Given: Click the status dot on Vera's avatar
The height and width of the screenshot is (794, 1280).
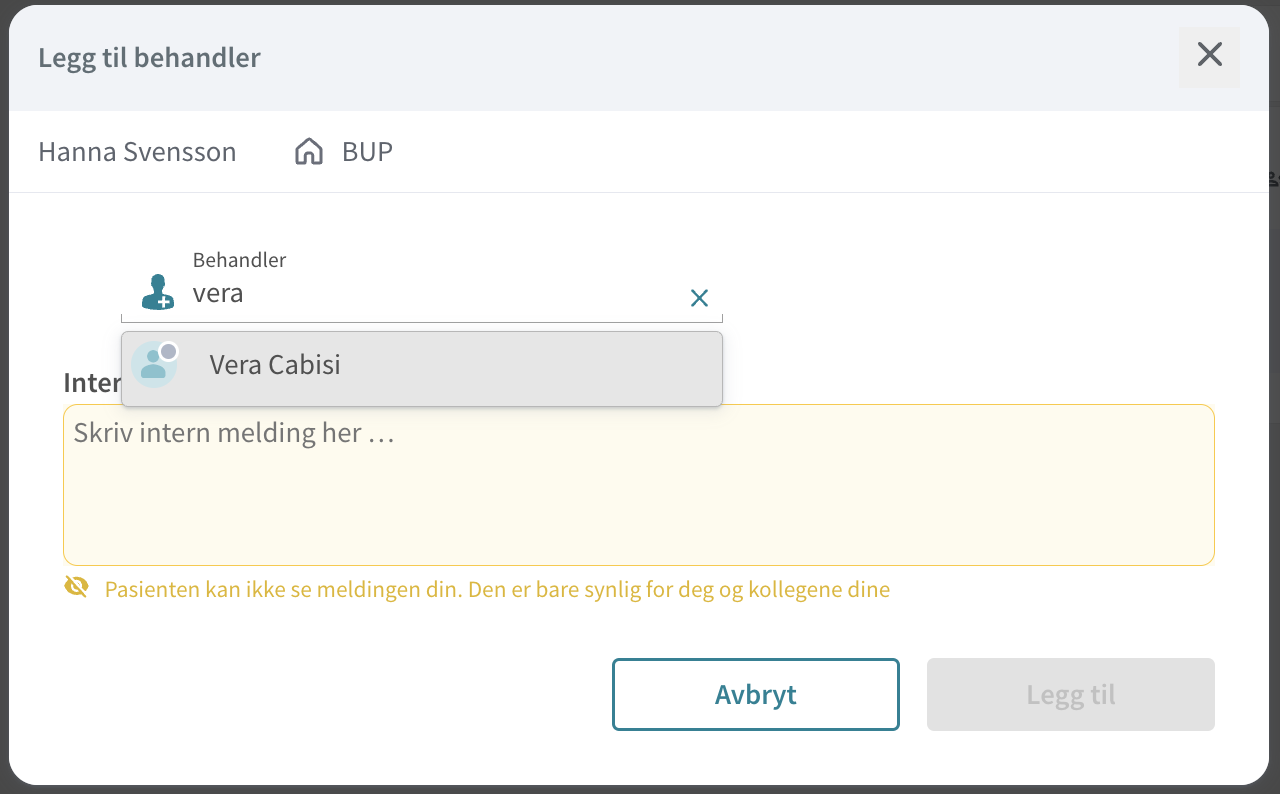Looking at the screenshot, I should point(168,351).
